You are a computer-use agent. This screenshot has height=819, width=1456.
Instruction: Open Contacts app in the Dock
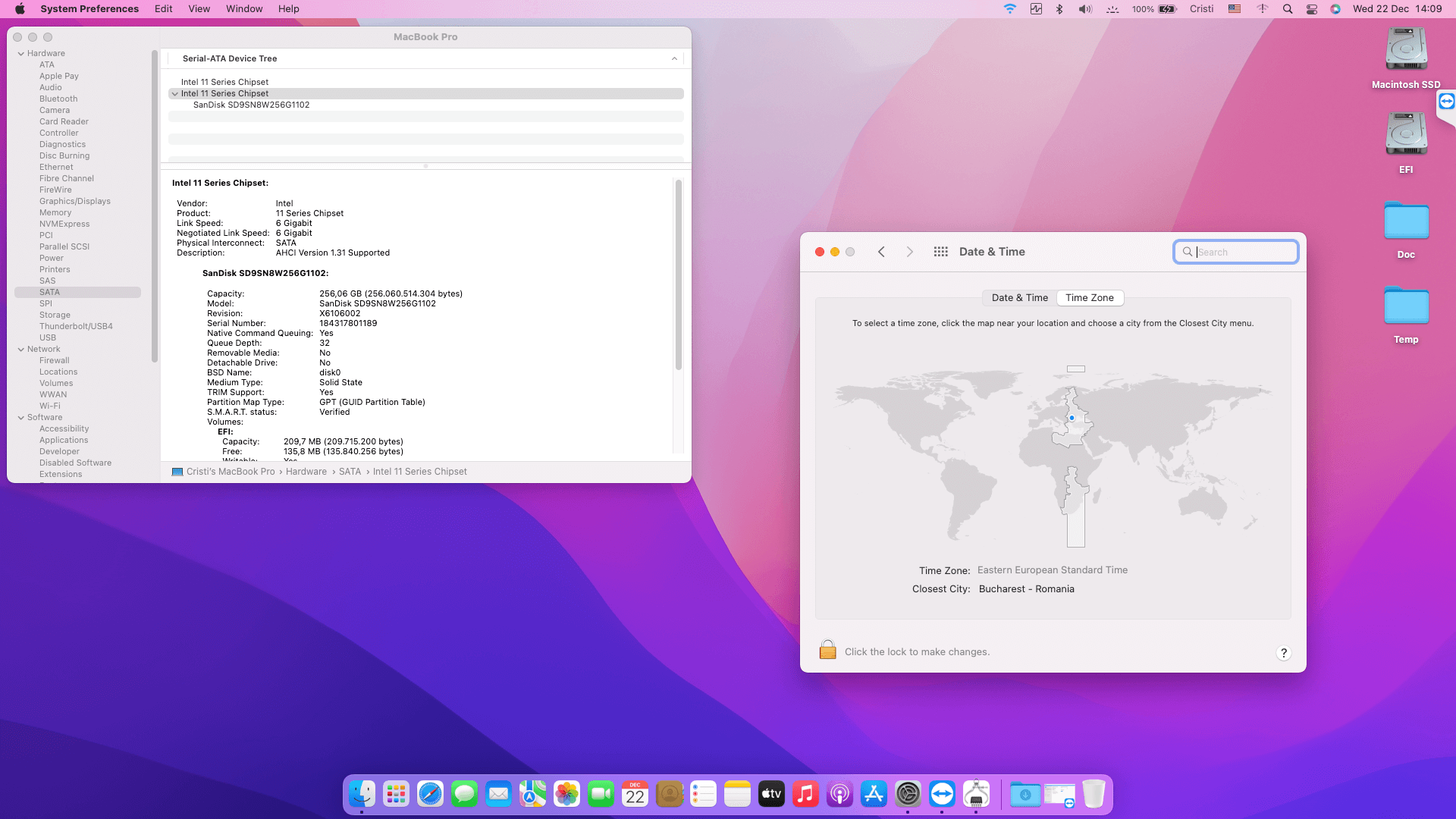[669, 794]
